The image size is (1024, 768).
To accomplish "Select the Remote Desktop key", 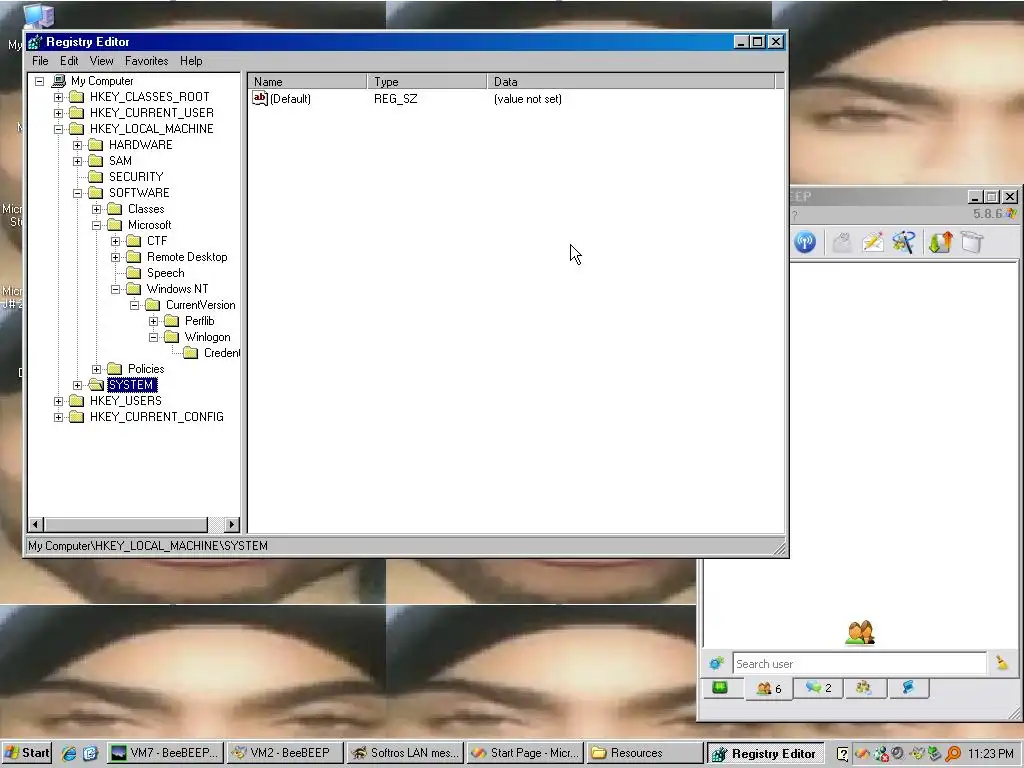I will point(187,257).
